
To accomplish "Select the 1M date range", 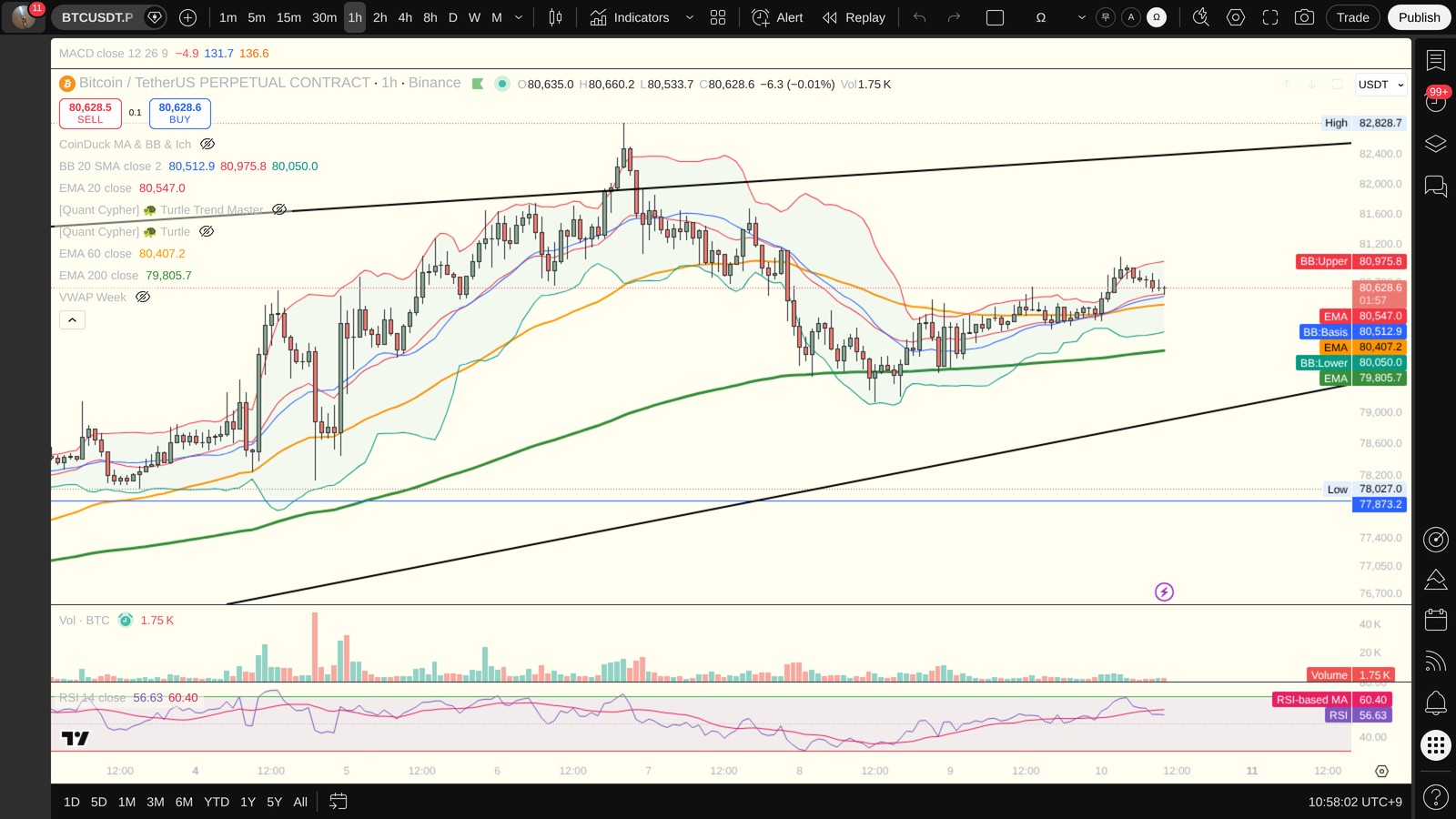I will click(126, 802).
